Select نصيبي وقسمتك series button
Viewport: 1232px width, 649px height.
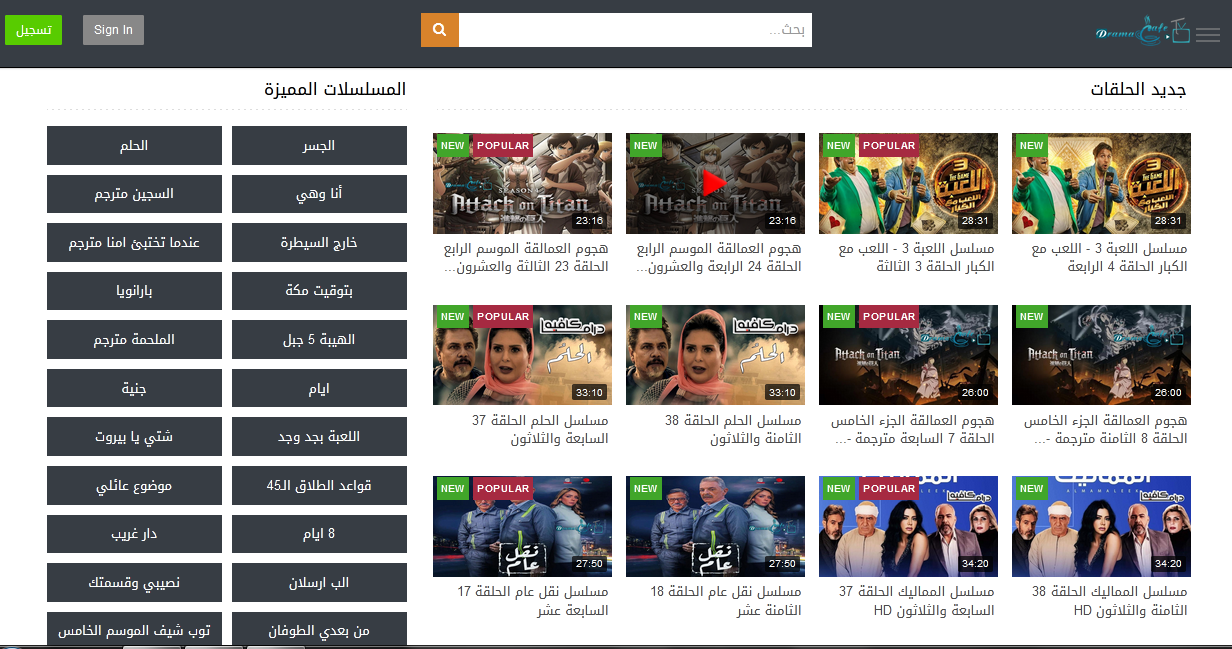134,582
